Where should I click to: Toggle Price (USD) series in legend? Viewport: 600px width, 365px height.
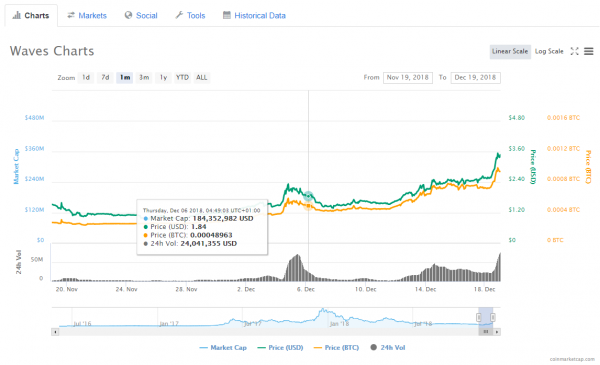click(x=280, y=347)
